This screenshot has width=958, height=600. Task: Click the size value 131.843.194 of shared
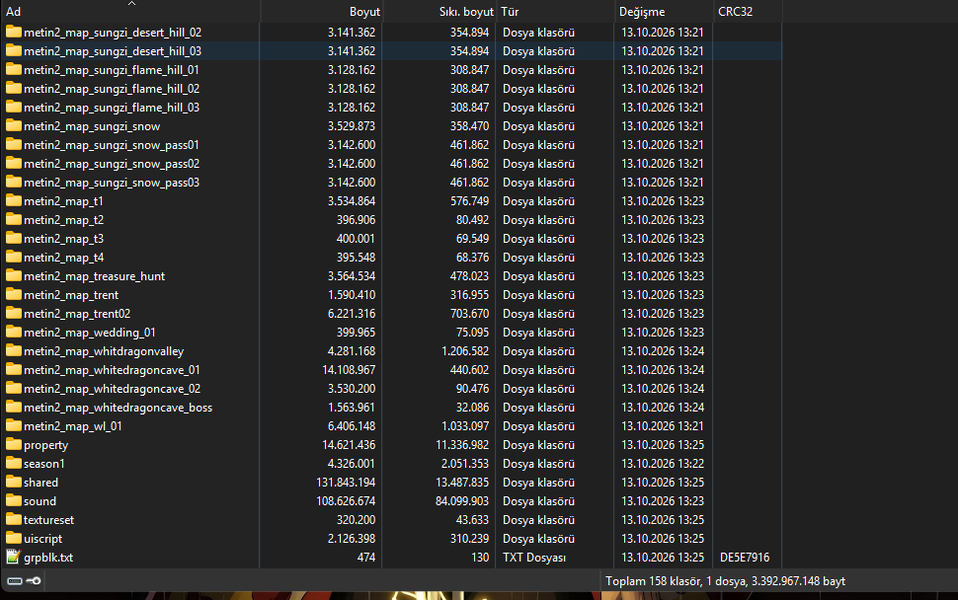coord(346,482)
